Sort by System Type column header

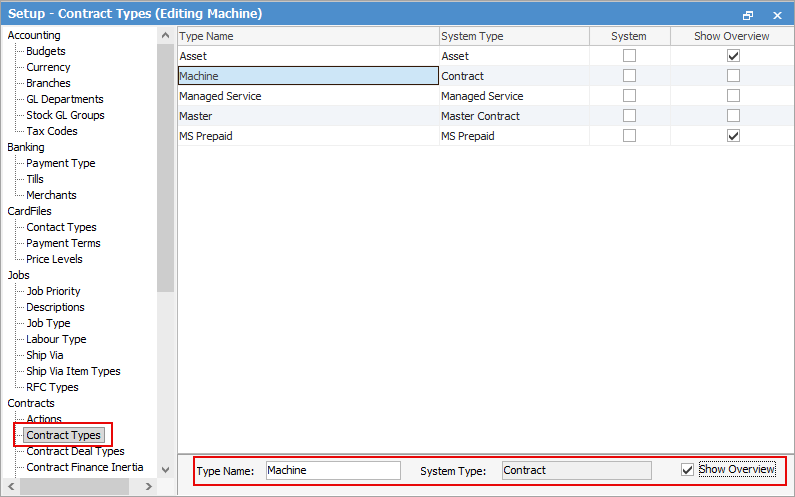[x=514, y=36]
